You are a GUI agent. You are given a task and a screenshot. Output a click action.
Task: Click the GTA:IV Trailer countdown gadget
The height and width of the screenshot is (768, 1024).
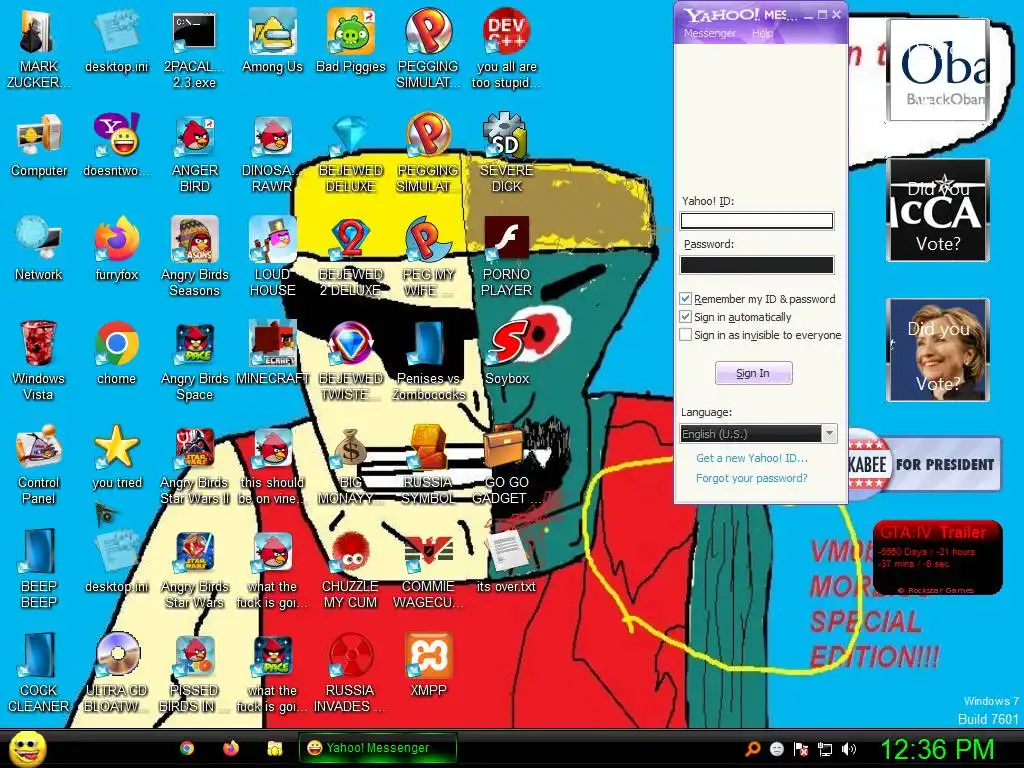tap(938, 558)
